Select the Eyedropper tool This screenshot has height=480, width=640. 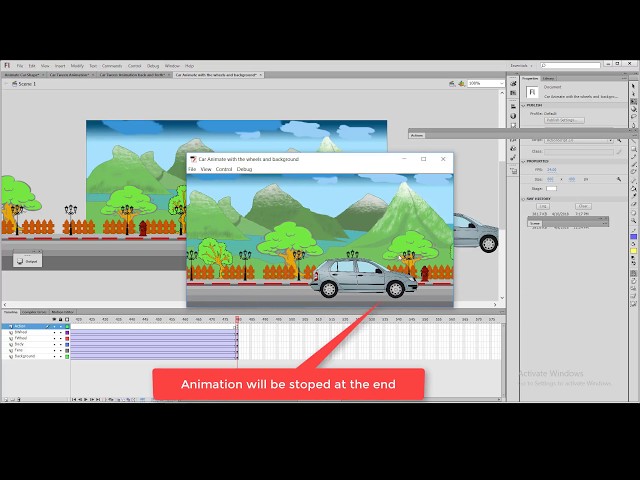tap(633, 196)
